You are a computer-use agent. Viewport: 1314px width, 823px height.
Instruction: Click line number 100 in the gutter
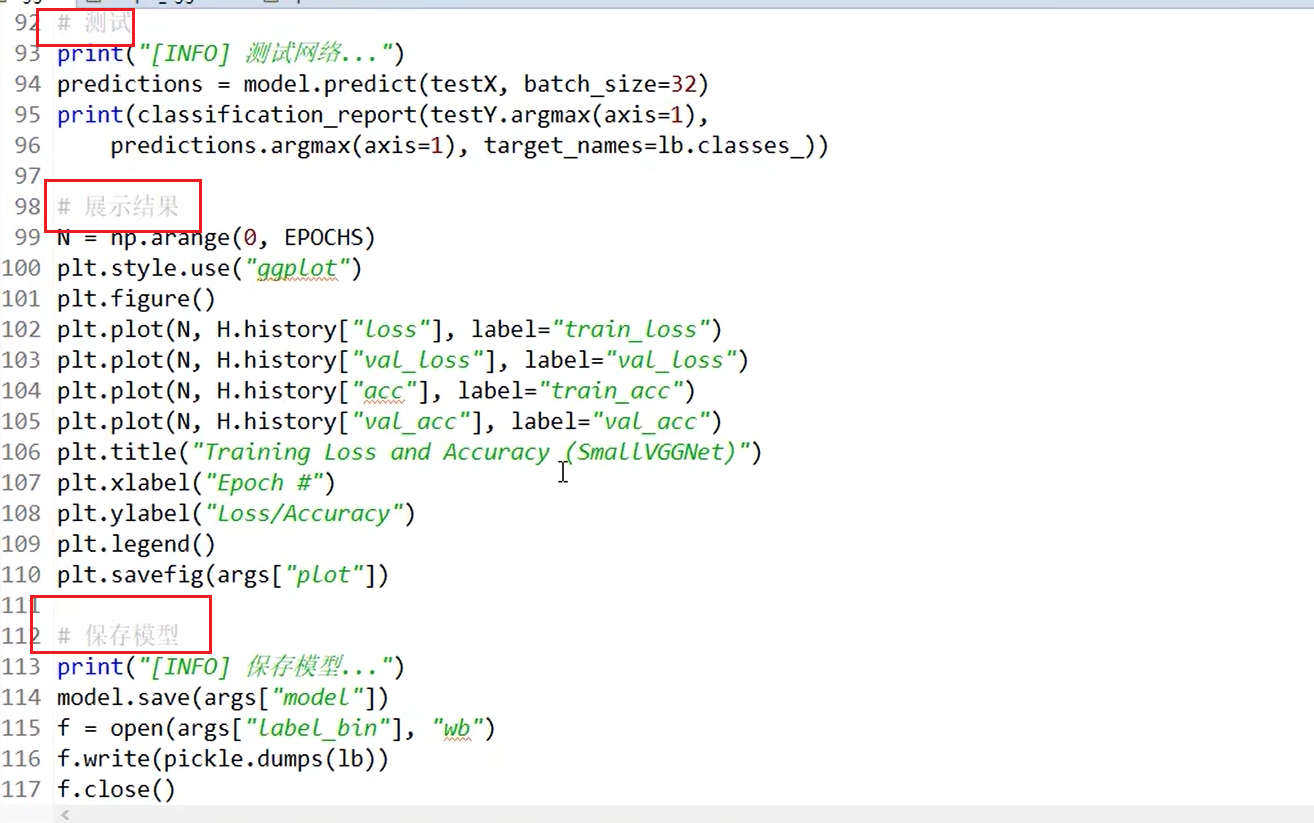21,268
